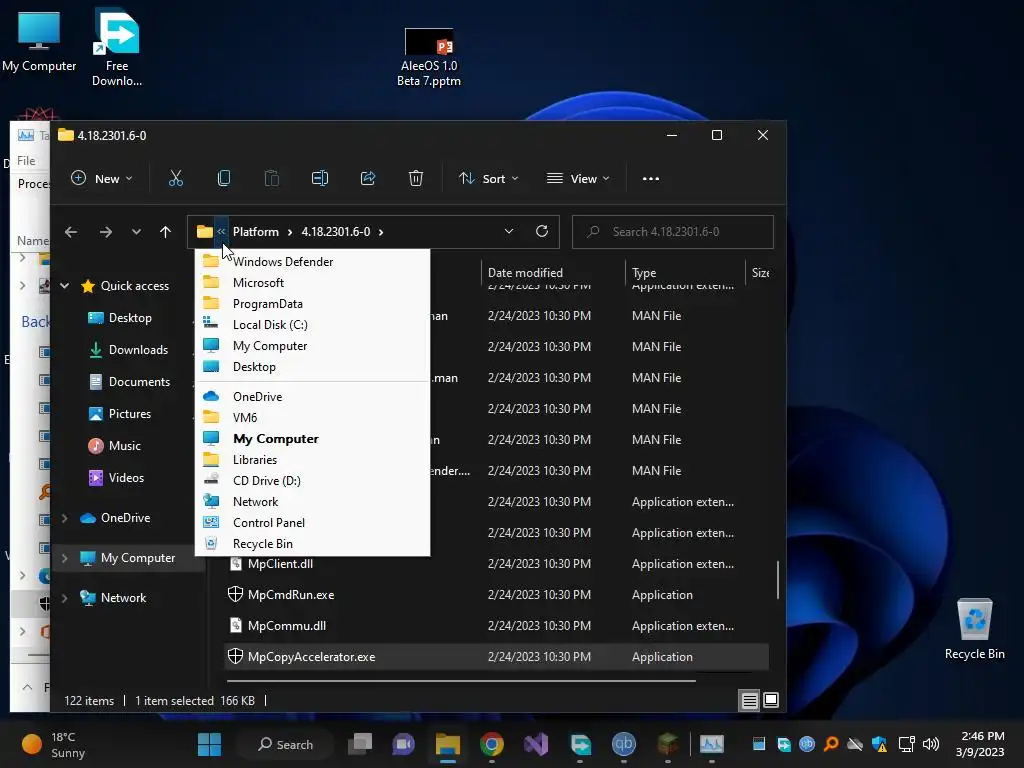The image size is (1024, 768).
Task: Open the clock showing 2:46 PM
Action: point(980,744)
